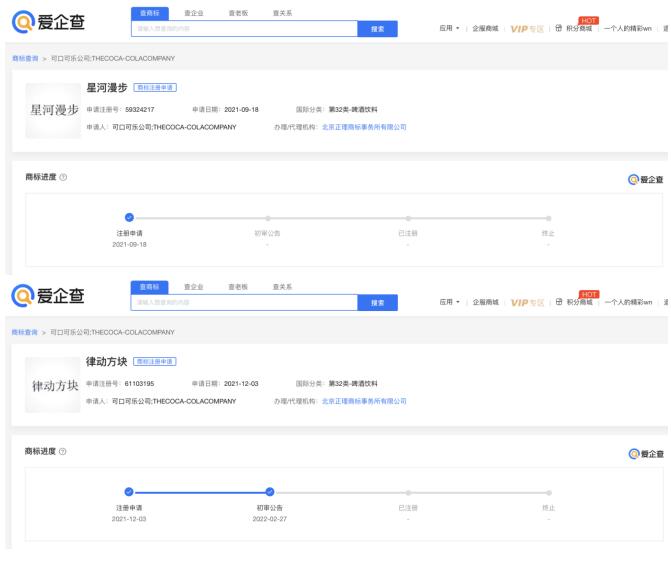Image resolution: width=671 pixels, height=564 pixels.
Task: Click the checked 初审公告 node dated 2022-02-27
Action: pos(270,492)
